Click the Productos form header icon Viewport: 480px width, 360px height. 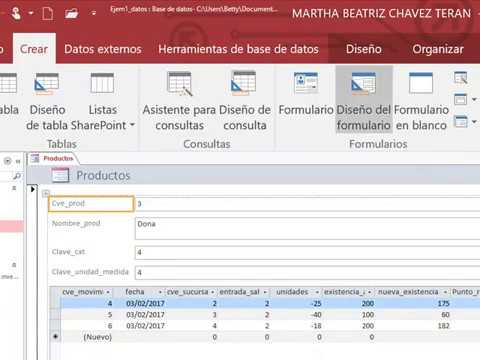60,175
